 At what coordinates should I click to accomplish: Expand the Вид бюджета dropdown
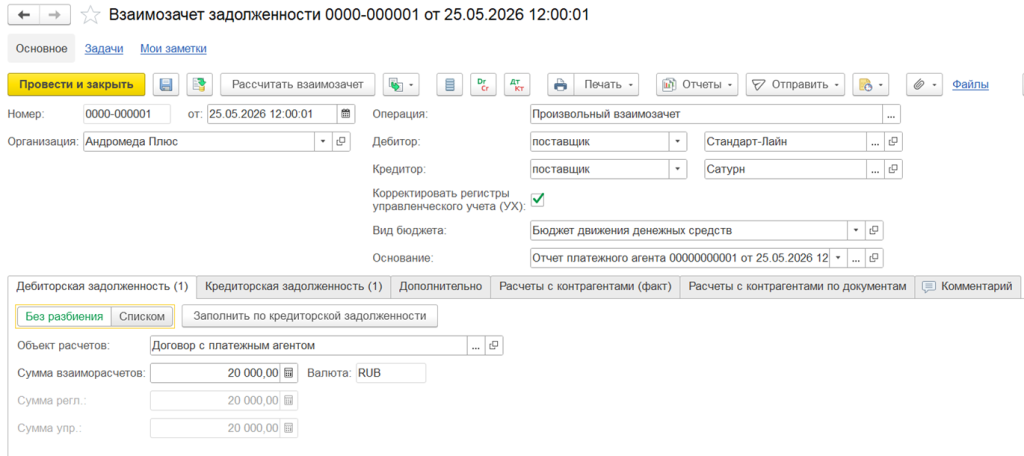(856, 230)
